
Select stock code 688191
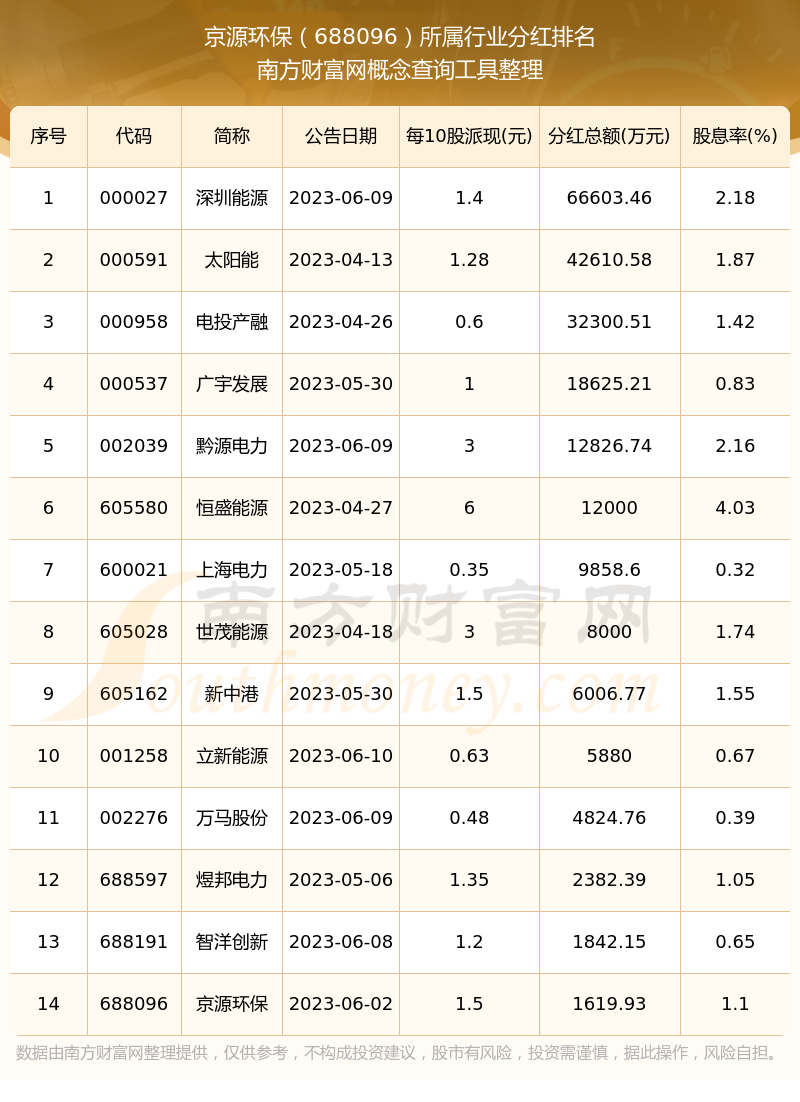click(134, 942)
